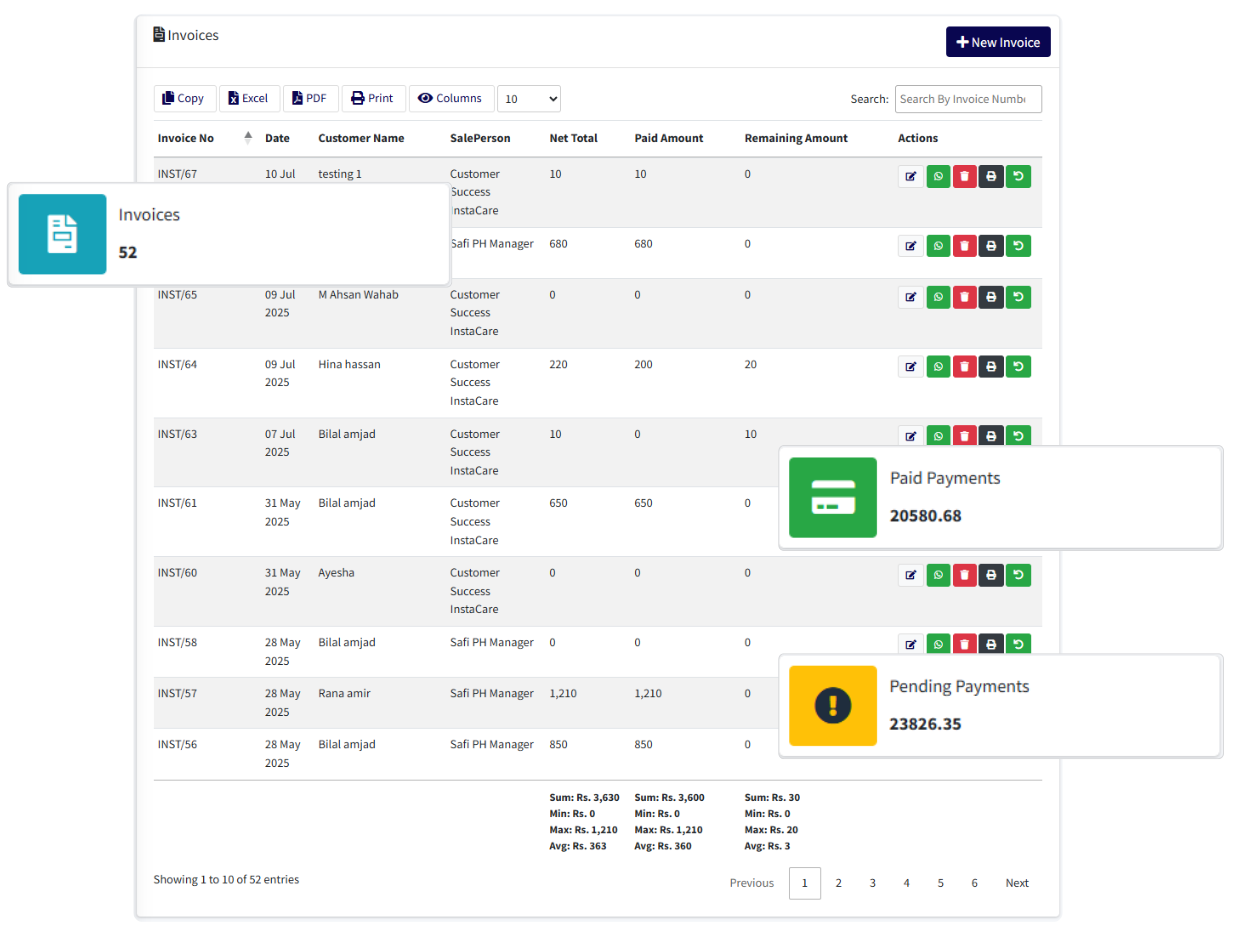Sort table by Net Total header
The height and width of the screenshot is (938, 1238).
573,138
